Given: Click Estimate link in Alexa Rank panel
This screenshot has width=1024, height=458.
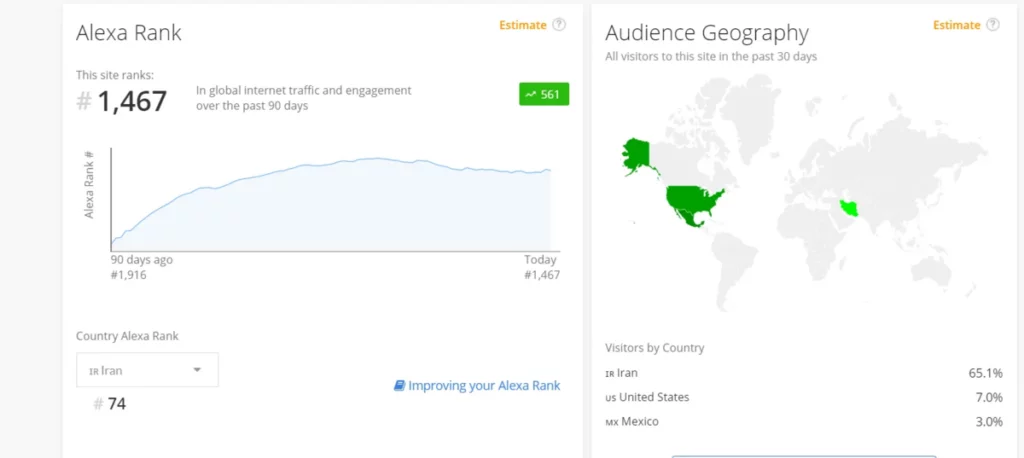Looking at the screenshot, I should click(x=523, y=25).
